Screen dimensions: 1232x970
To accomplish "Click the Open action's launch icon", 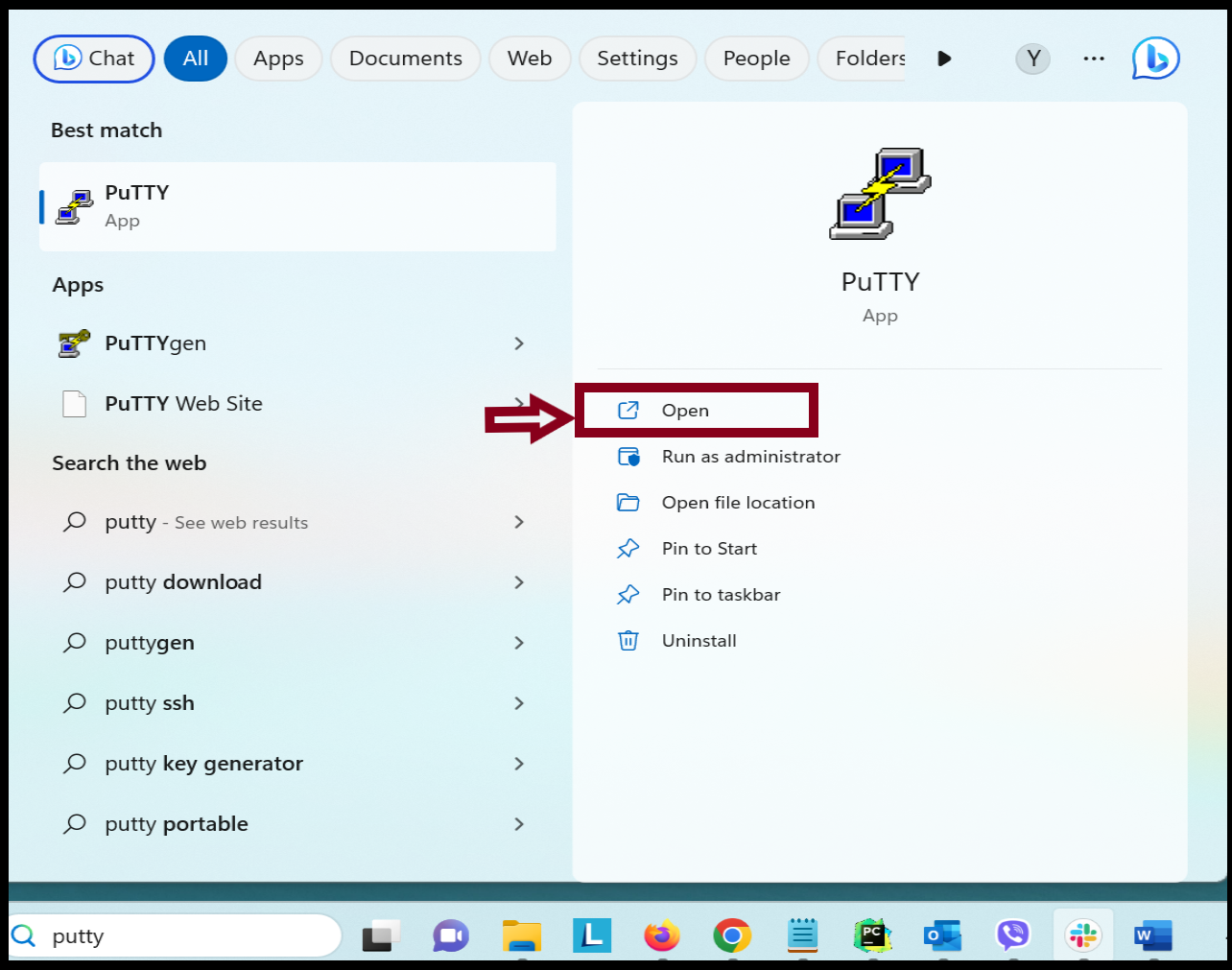I will [628, 411].
